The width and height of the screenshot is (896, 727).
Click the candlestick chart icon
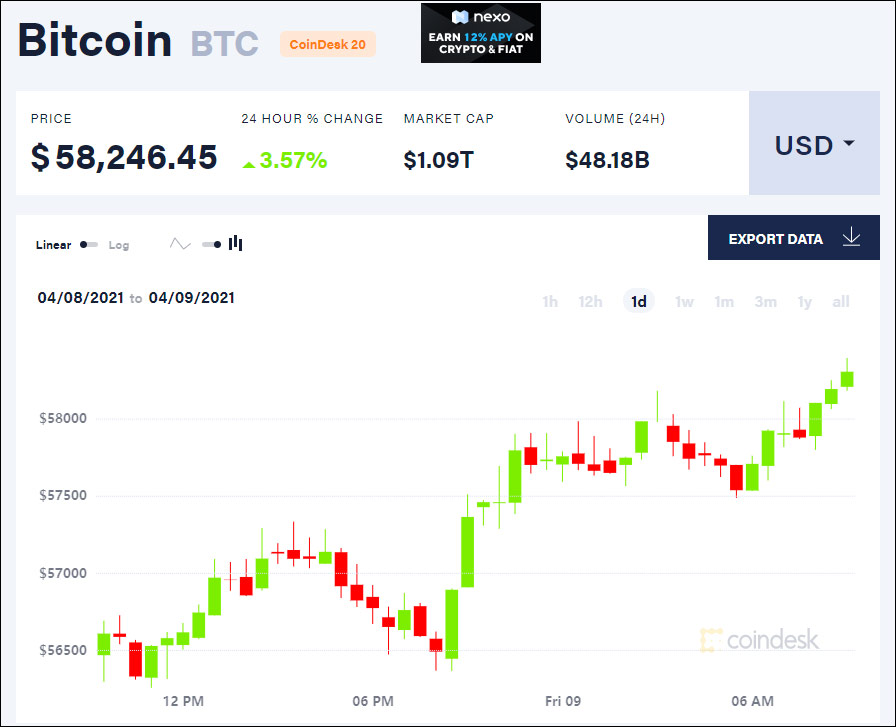[x=236, y=243]
